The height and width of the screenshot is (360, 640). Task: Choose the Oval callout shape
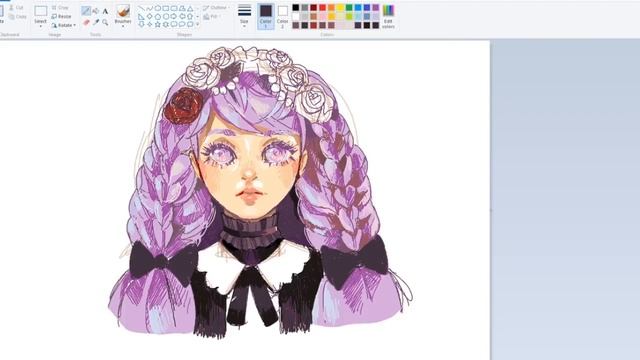182,25
